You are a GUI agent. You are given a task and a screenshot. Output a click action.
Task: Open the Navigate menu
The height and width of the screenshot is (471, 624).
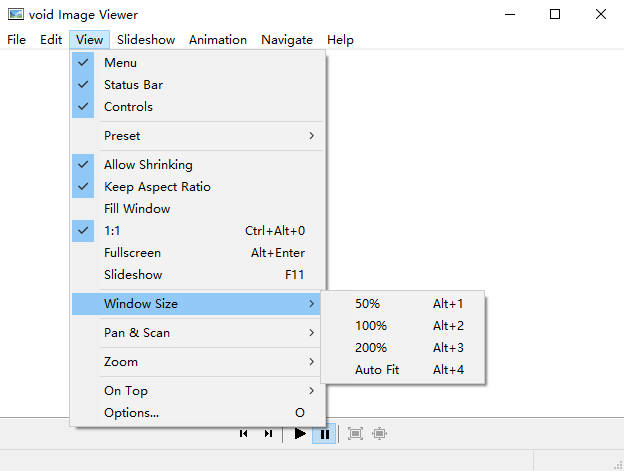point(287,40)
